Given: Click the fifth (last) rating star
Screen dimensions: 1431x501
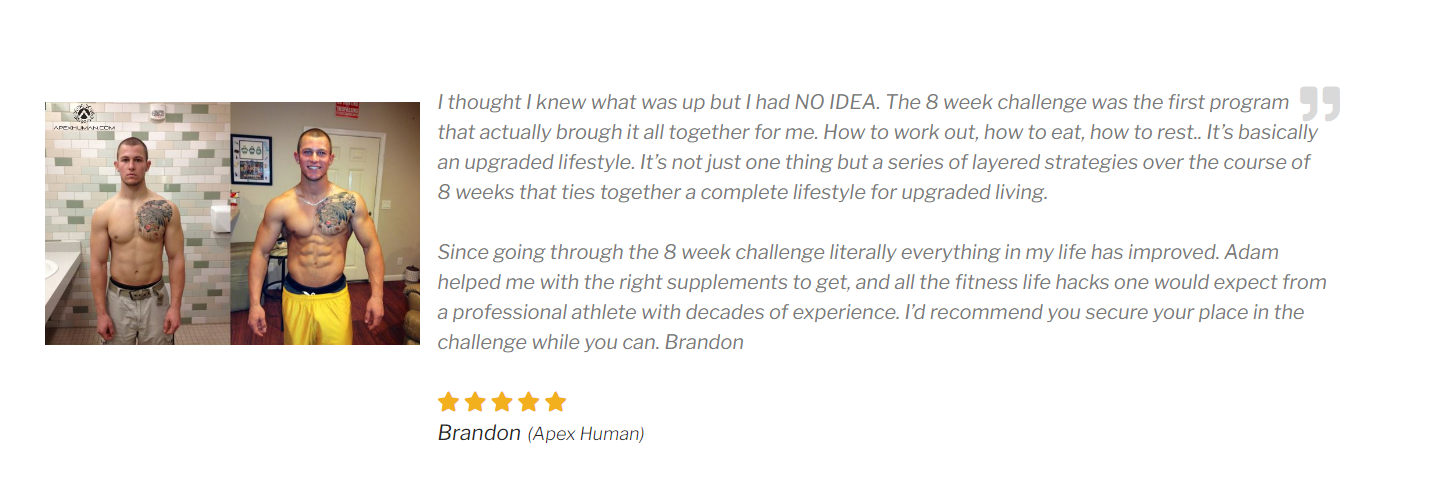Looking at the screenshot, I should (555, 402).
